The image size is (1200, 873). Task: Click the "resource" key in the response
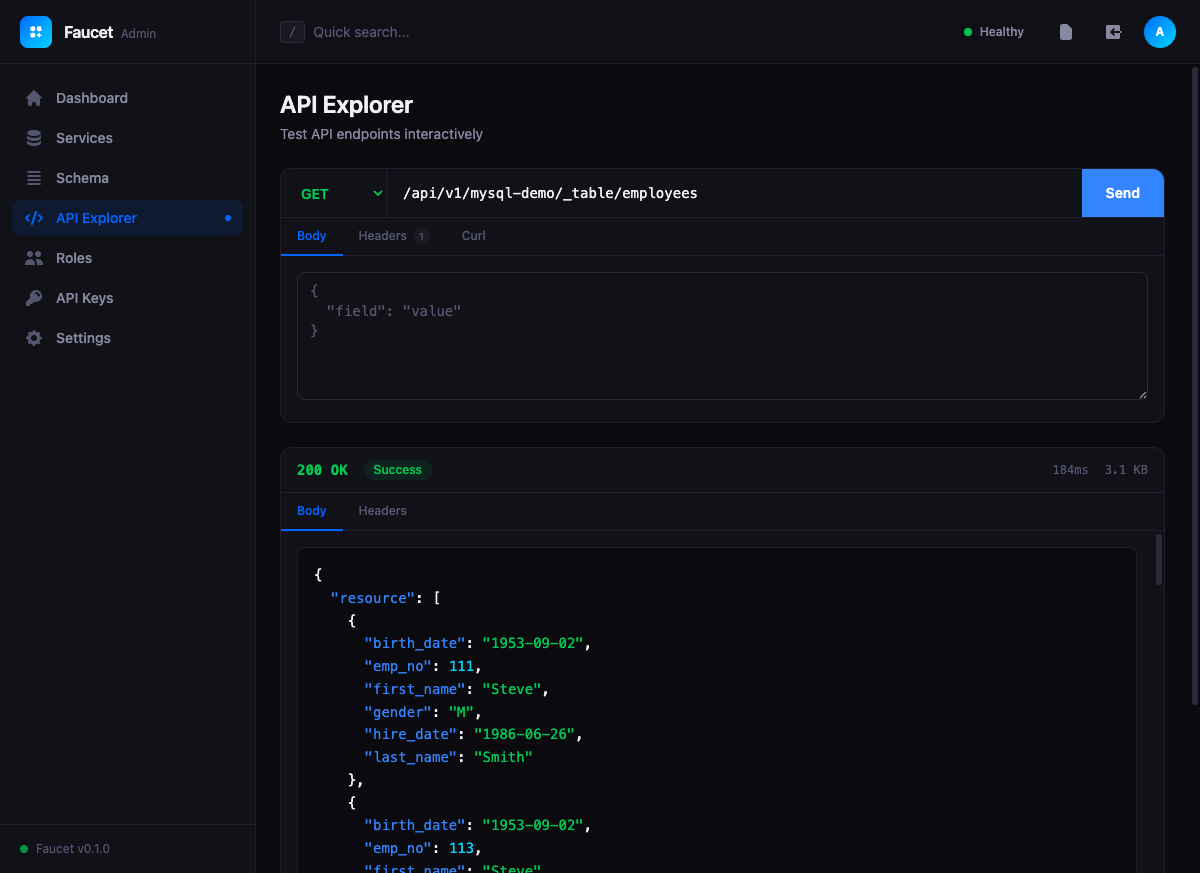click(373, 598)
